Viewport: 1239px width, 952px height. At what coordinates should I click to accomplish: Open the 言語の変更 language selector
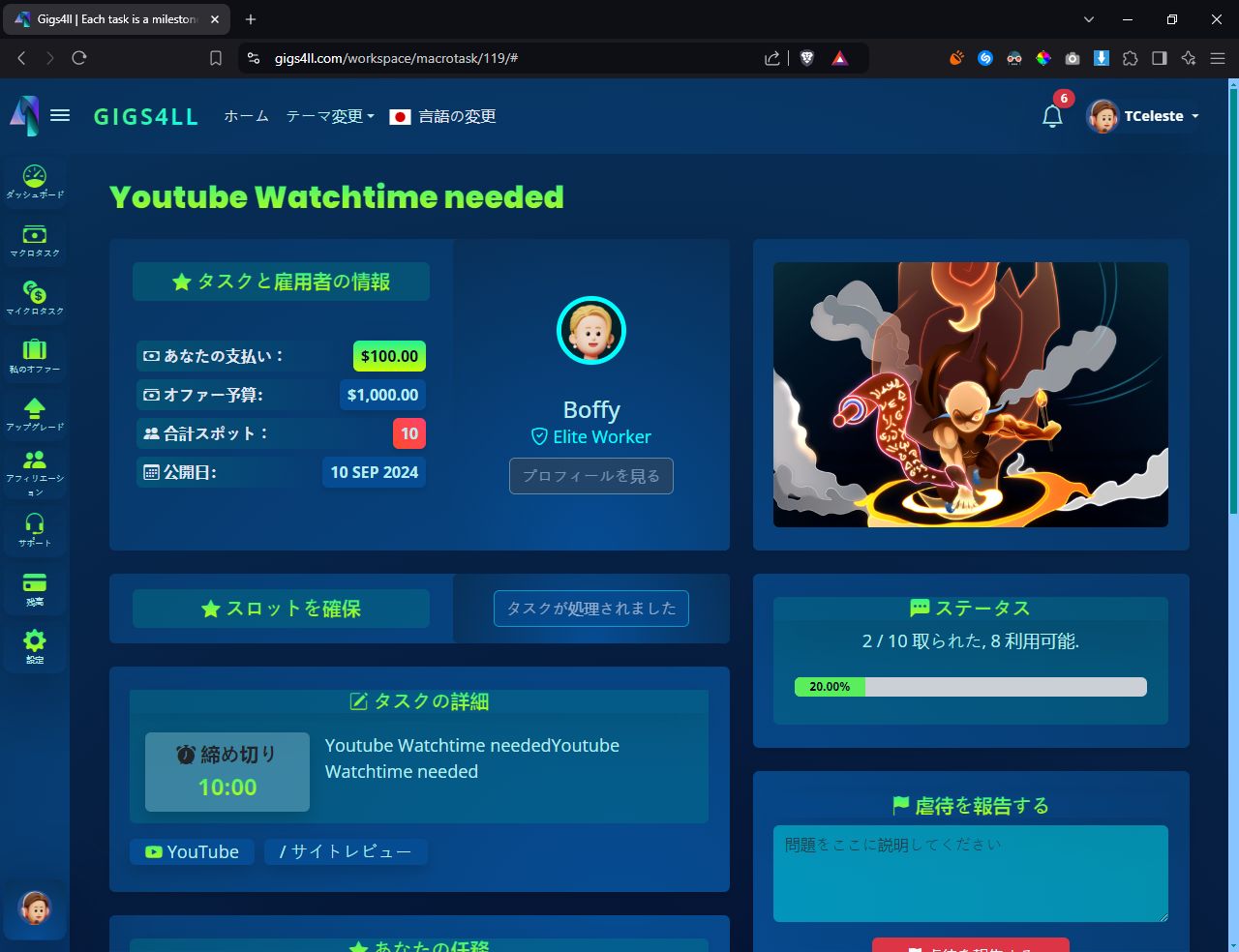[x=442, y=116]
